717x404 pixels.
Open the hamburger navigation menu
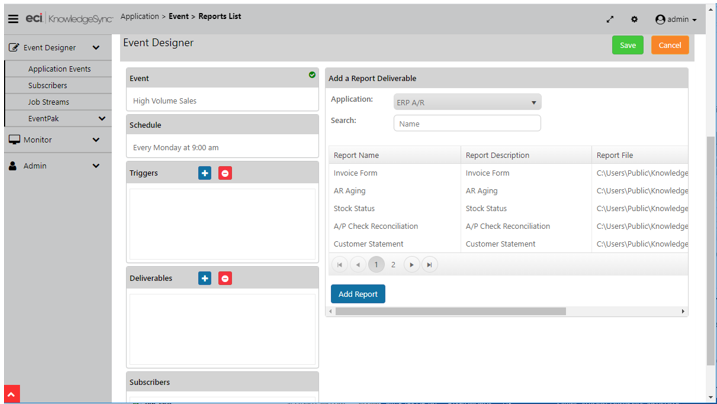coord(13,19)
